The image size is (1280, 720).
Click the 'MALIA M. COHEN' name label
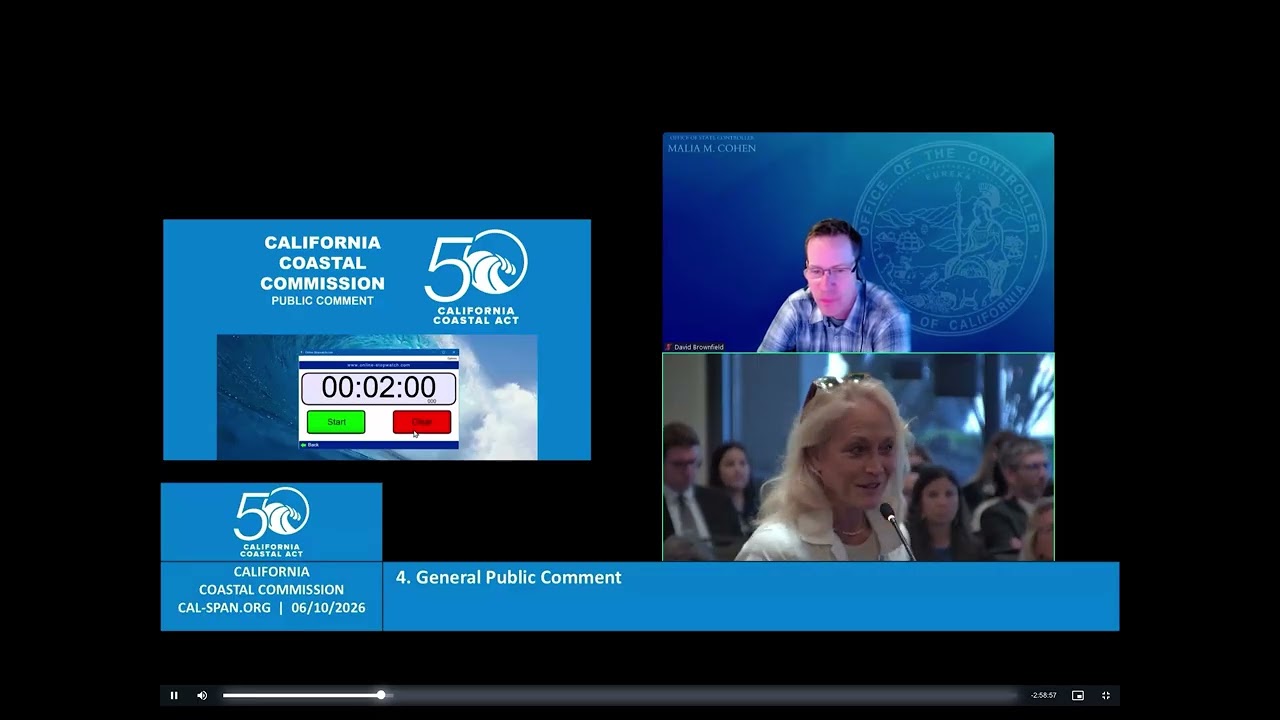coord(712,149)
